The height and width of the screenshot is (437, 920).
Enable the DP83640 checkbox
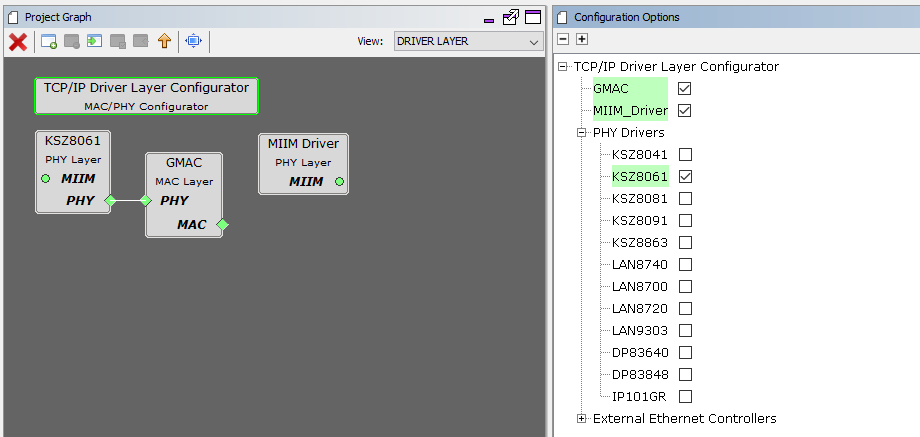pyautogui.click(x=685, y=353)
